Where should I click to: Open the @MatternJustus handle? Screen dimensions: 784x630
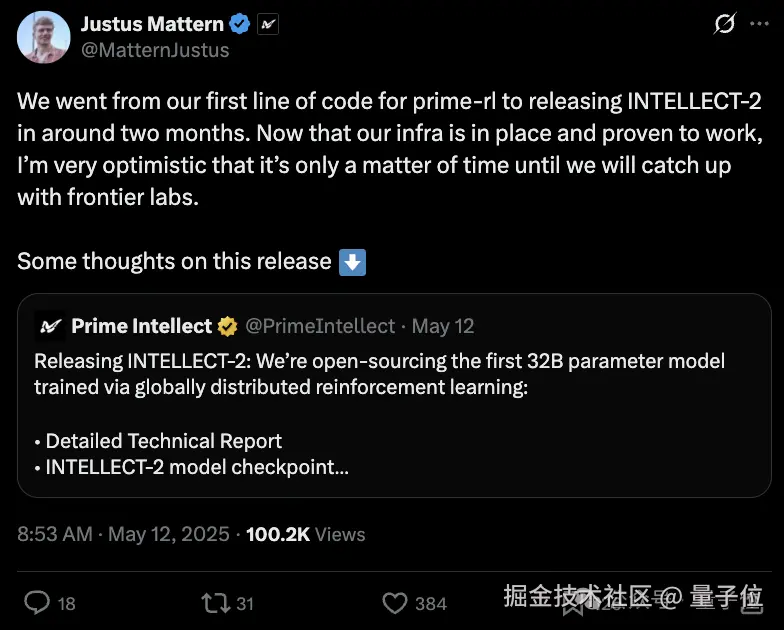[x=154, y=49]
